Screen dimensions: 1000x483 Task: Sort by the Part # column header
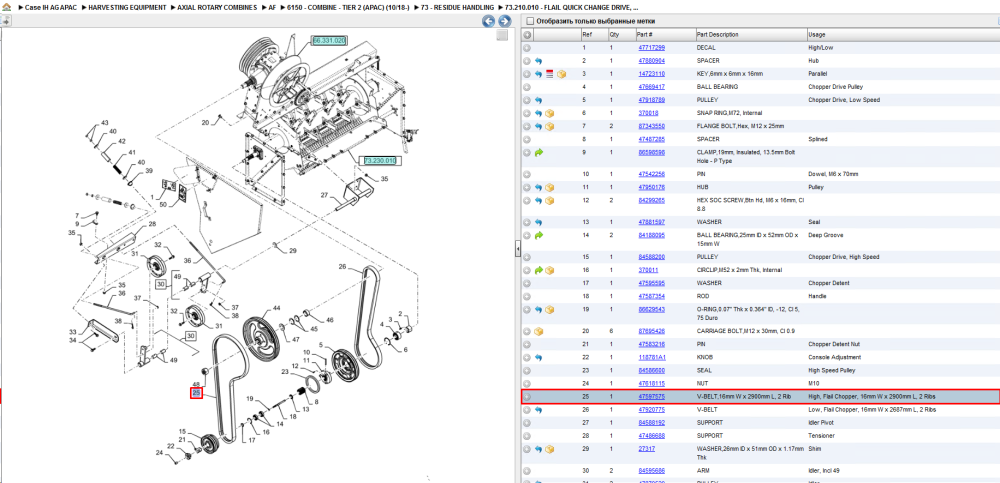pos(644,34)
